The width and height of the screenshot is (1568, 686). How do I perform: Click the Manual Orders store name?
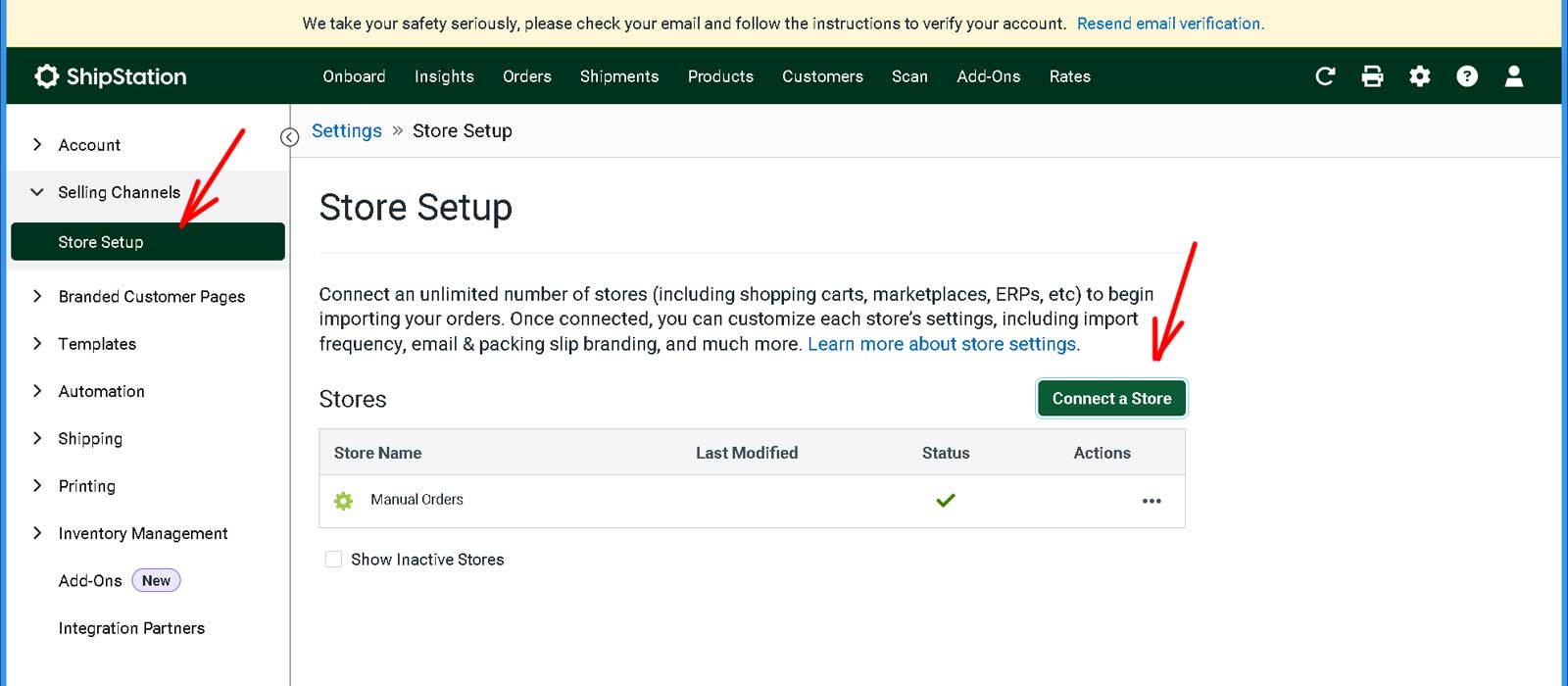pos(416,500)
